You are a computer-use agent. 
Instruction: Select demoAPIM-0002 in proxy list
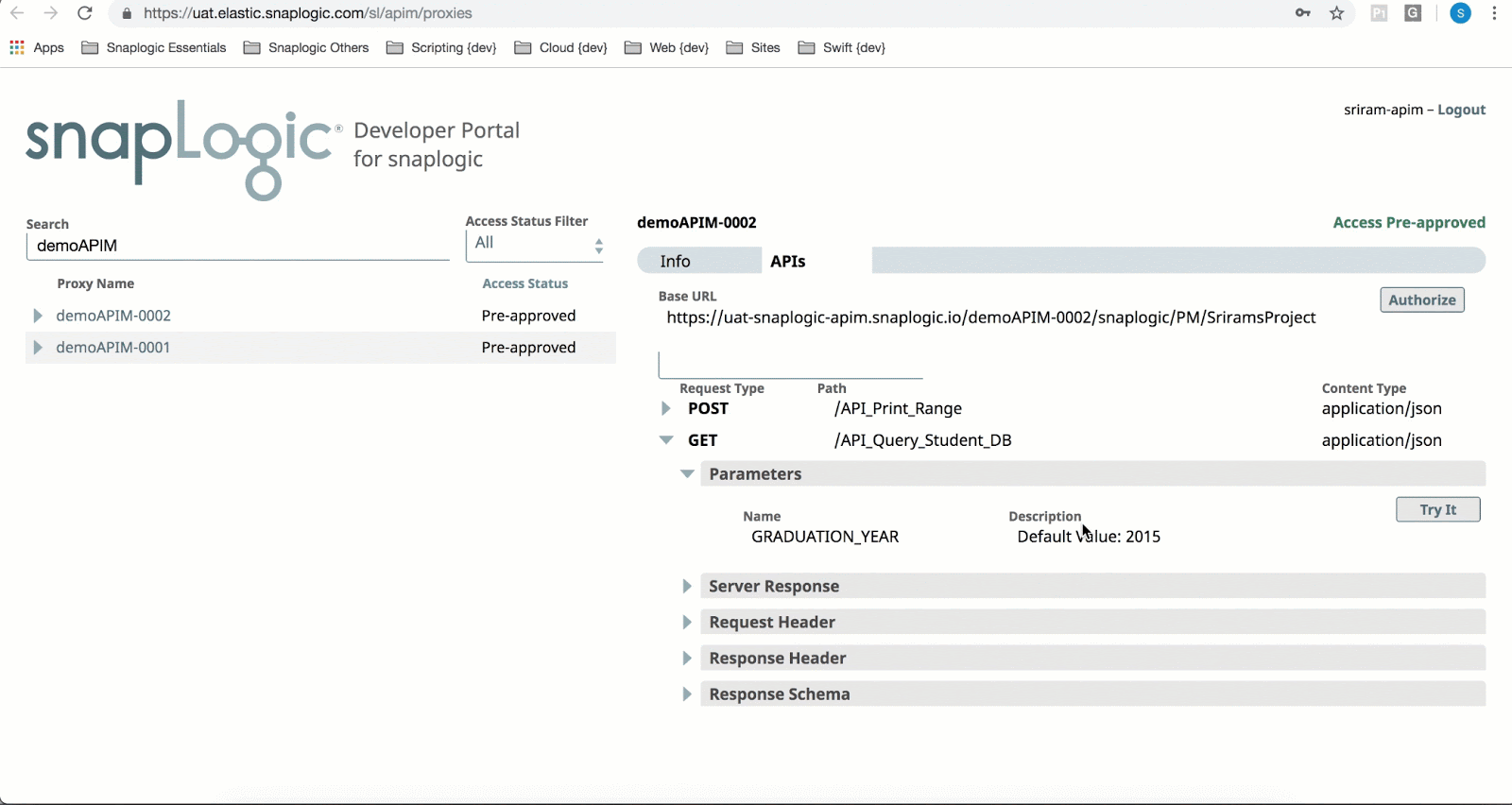pos(113,316)
